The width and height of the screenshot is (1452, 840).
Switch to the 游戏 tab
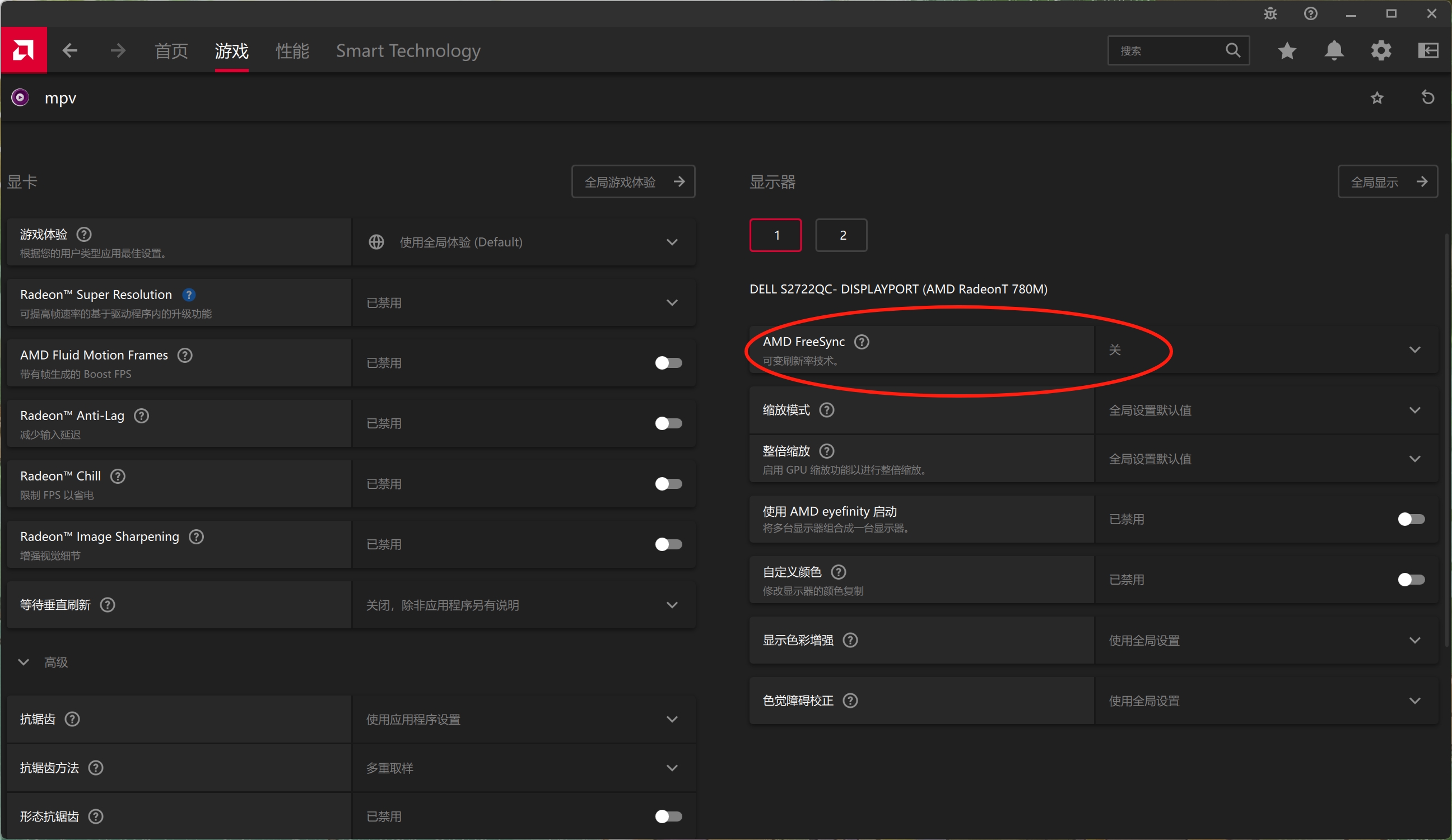(231, 51)
